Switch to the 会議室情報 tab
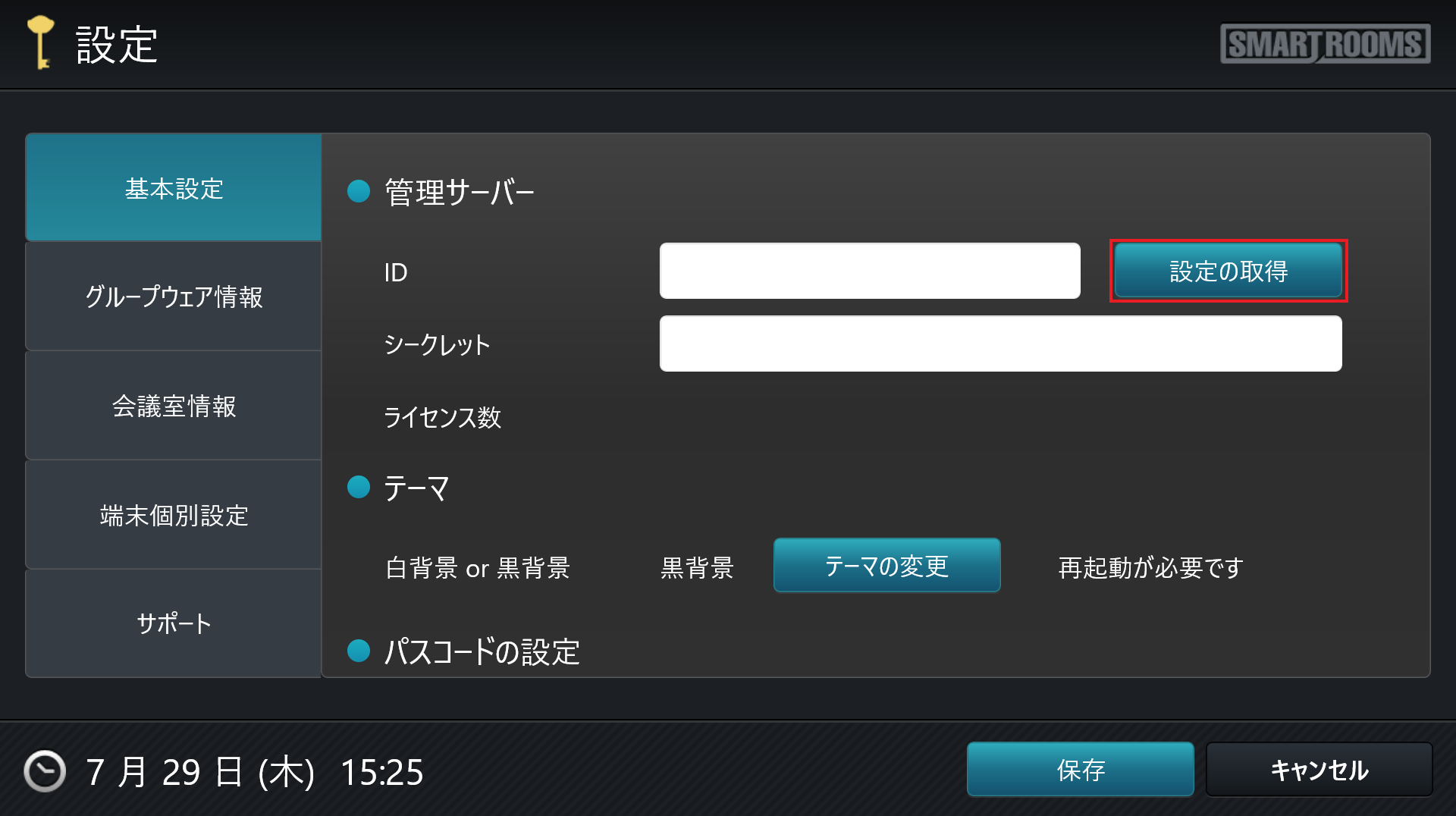This screenshot has height=816, width=1456. click(174, 406)
